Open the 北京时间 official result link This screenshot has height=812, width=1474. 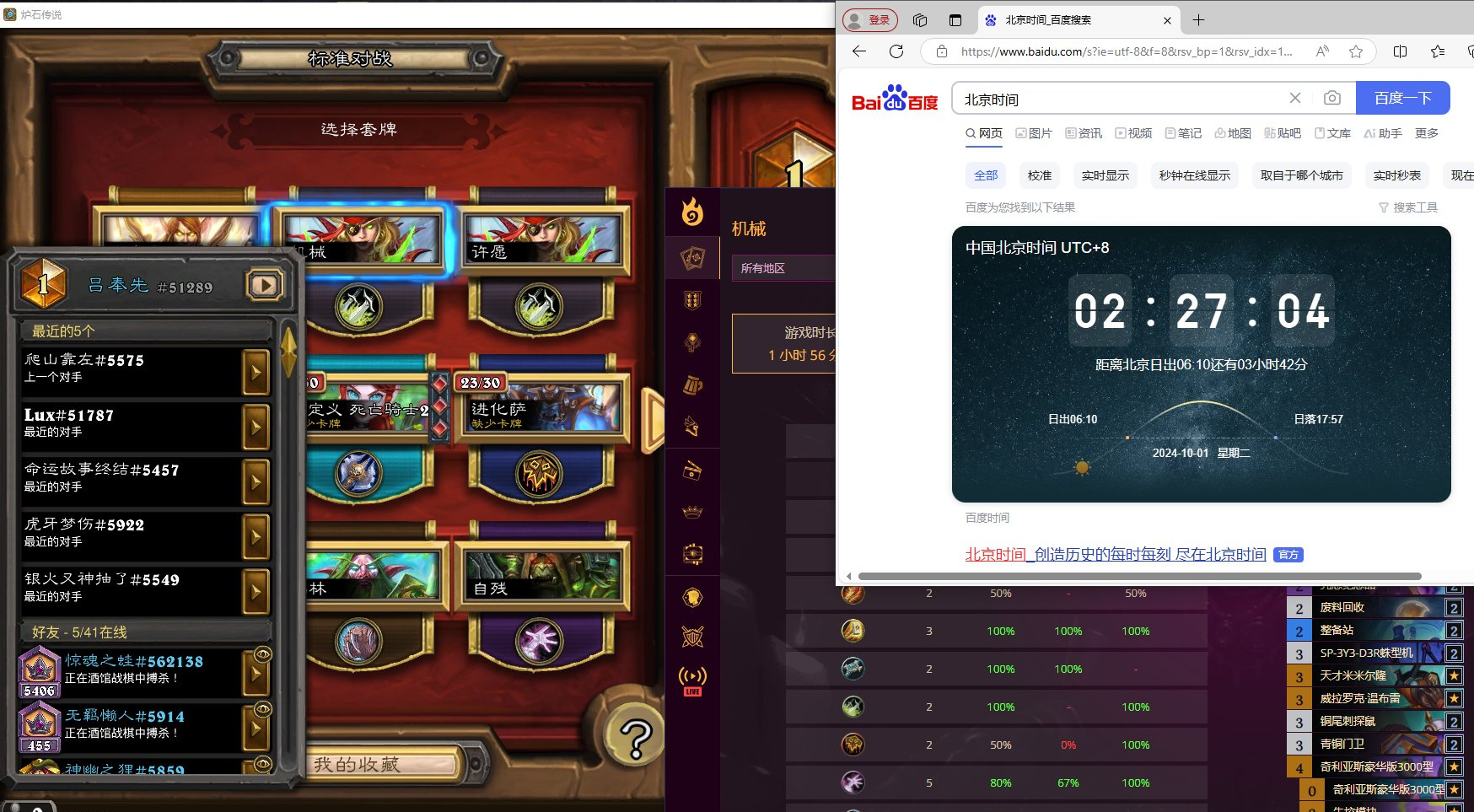pyautogui.click(x=1116, y=554)
